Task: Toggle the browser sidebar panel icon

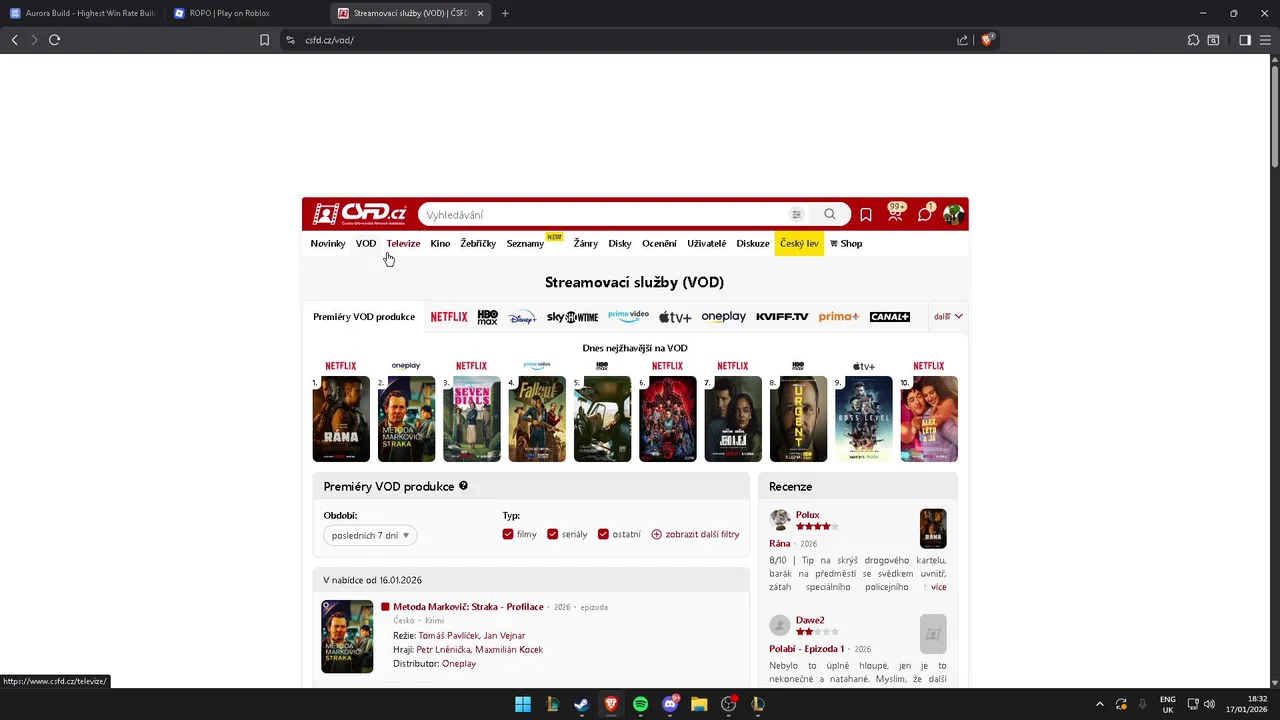Action: pyautogui.click(x=1245, y=40)
